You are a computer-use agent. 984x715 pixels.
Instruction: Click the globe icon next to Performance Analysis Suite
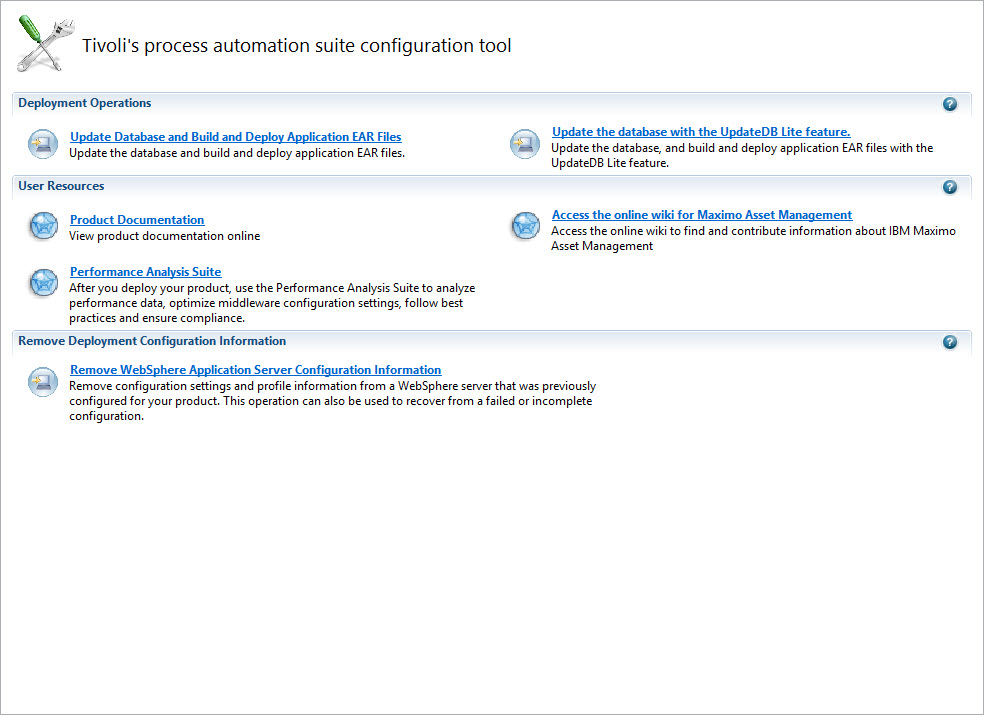43,282
